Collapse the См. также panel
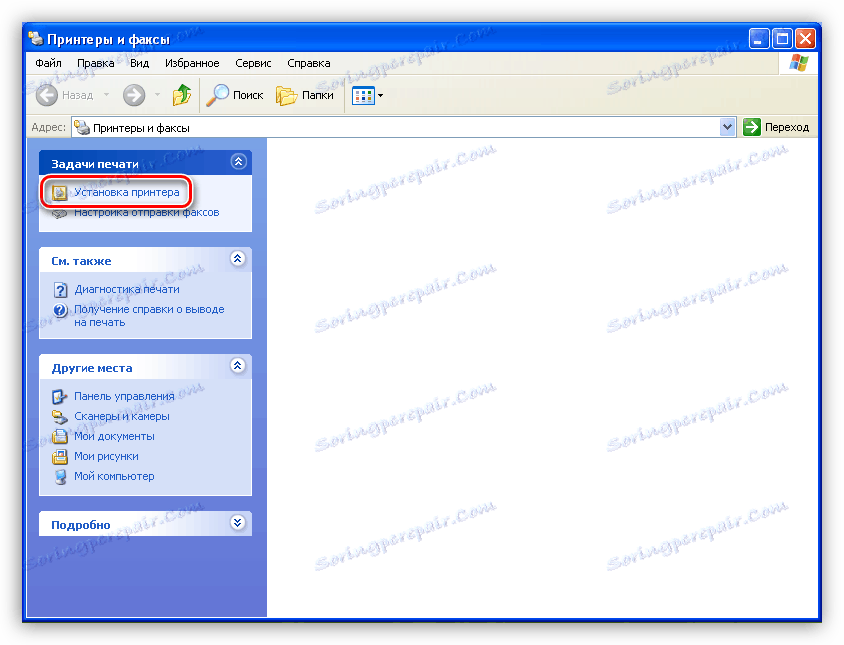844x645 pixels. [x=237, y=258]
